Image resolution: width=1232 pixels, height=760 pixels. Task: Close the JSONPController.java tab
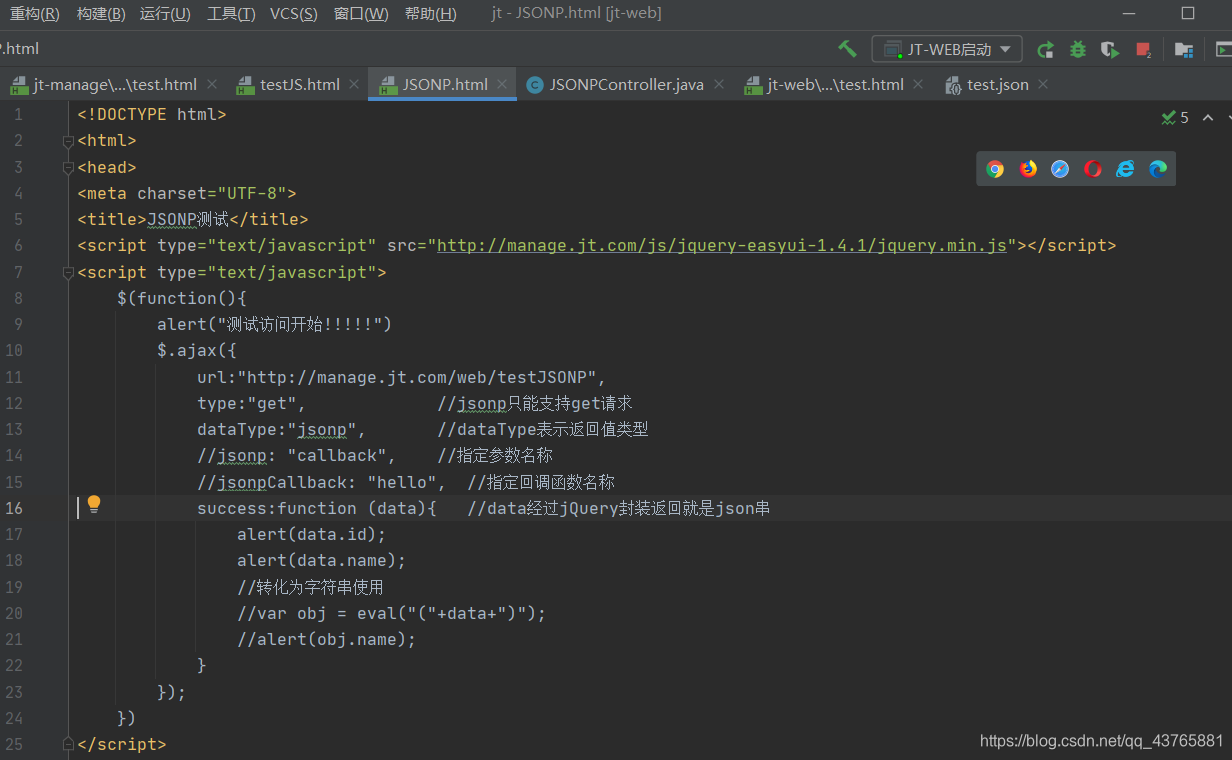[718, 85]
